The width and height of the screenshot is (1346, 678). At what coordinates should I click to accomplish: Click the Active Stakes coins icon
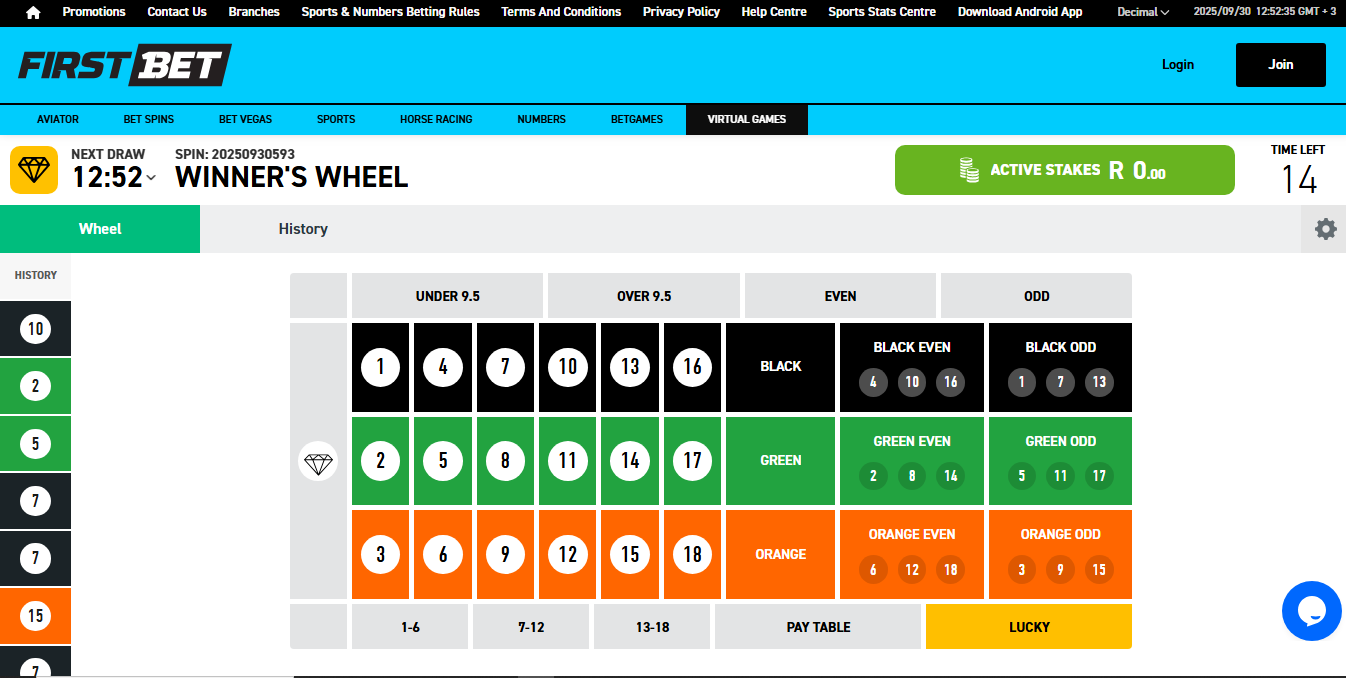967,170
